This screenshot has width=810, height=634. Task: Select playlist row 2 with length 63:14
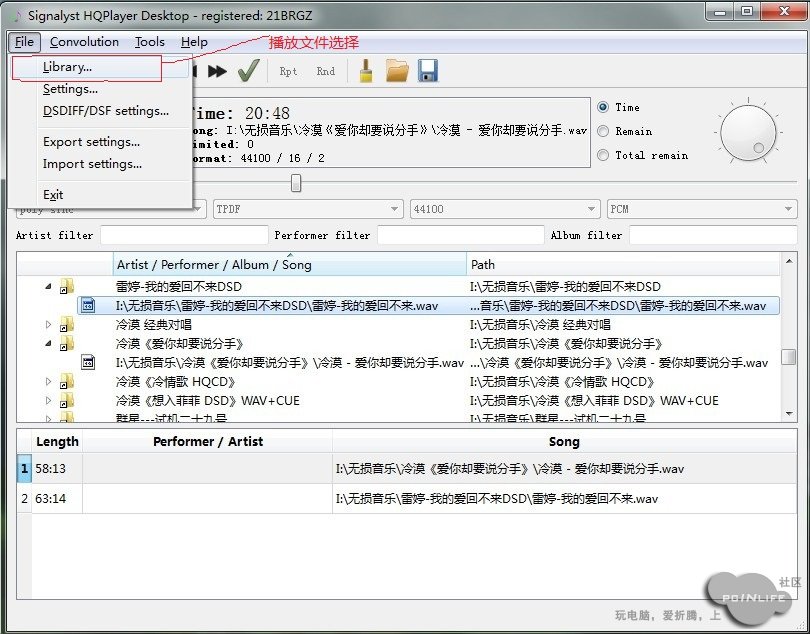407,499
